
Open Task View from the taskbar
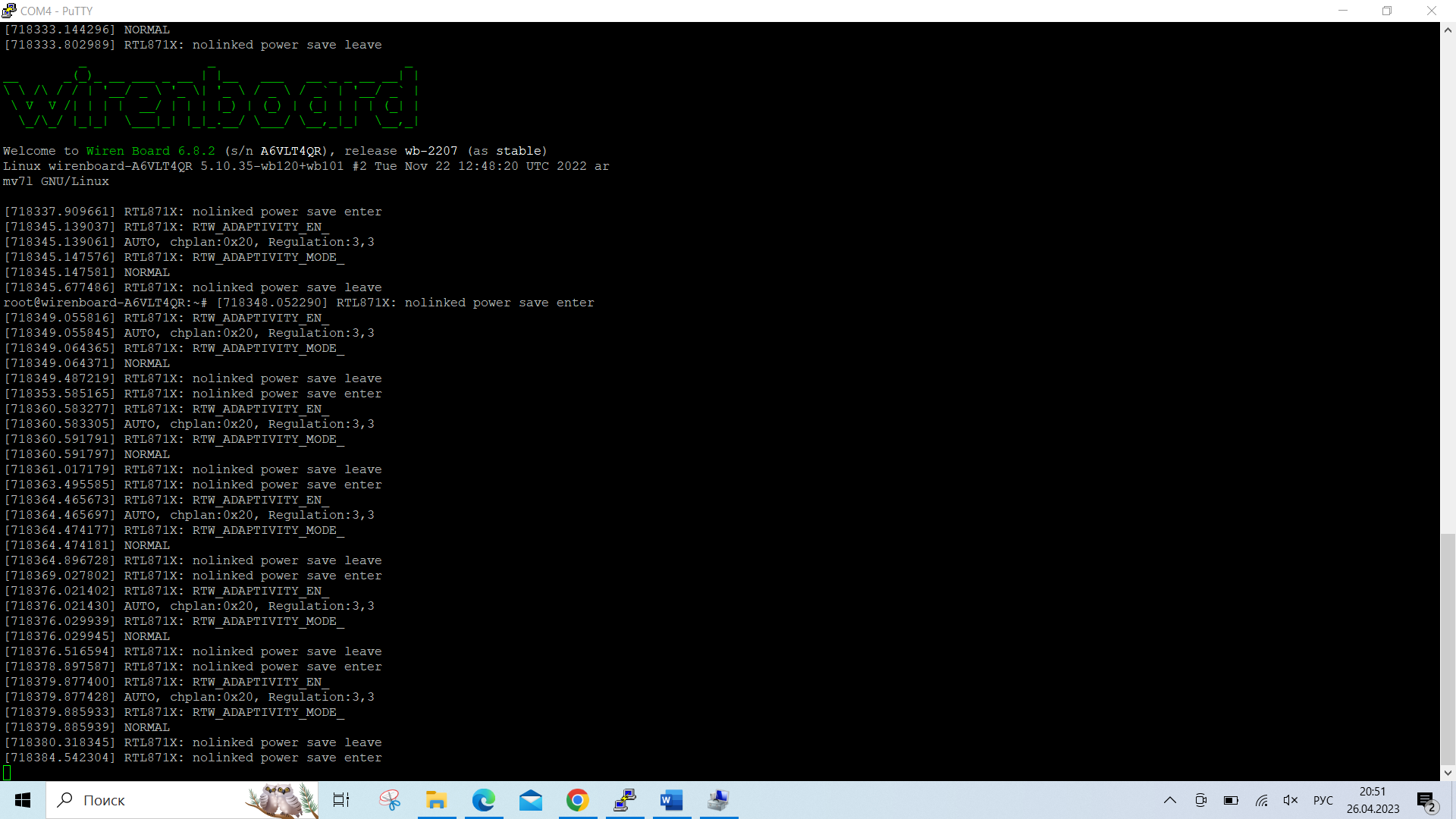click(x=341, y=800)
